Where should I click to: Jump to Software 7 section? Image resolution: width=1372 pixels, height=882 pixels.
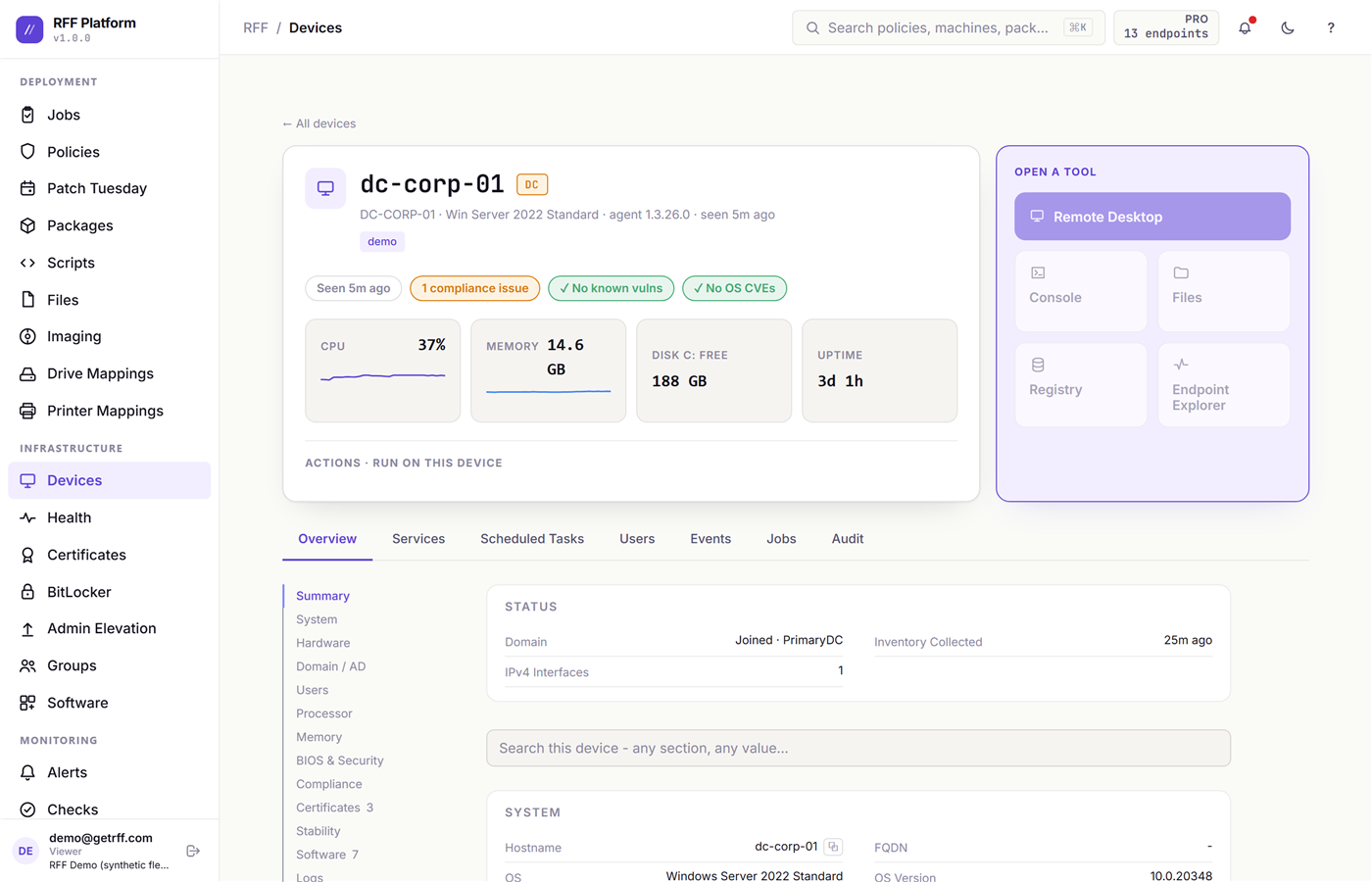327,855
